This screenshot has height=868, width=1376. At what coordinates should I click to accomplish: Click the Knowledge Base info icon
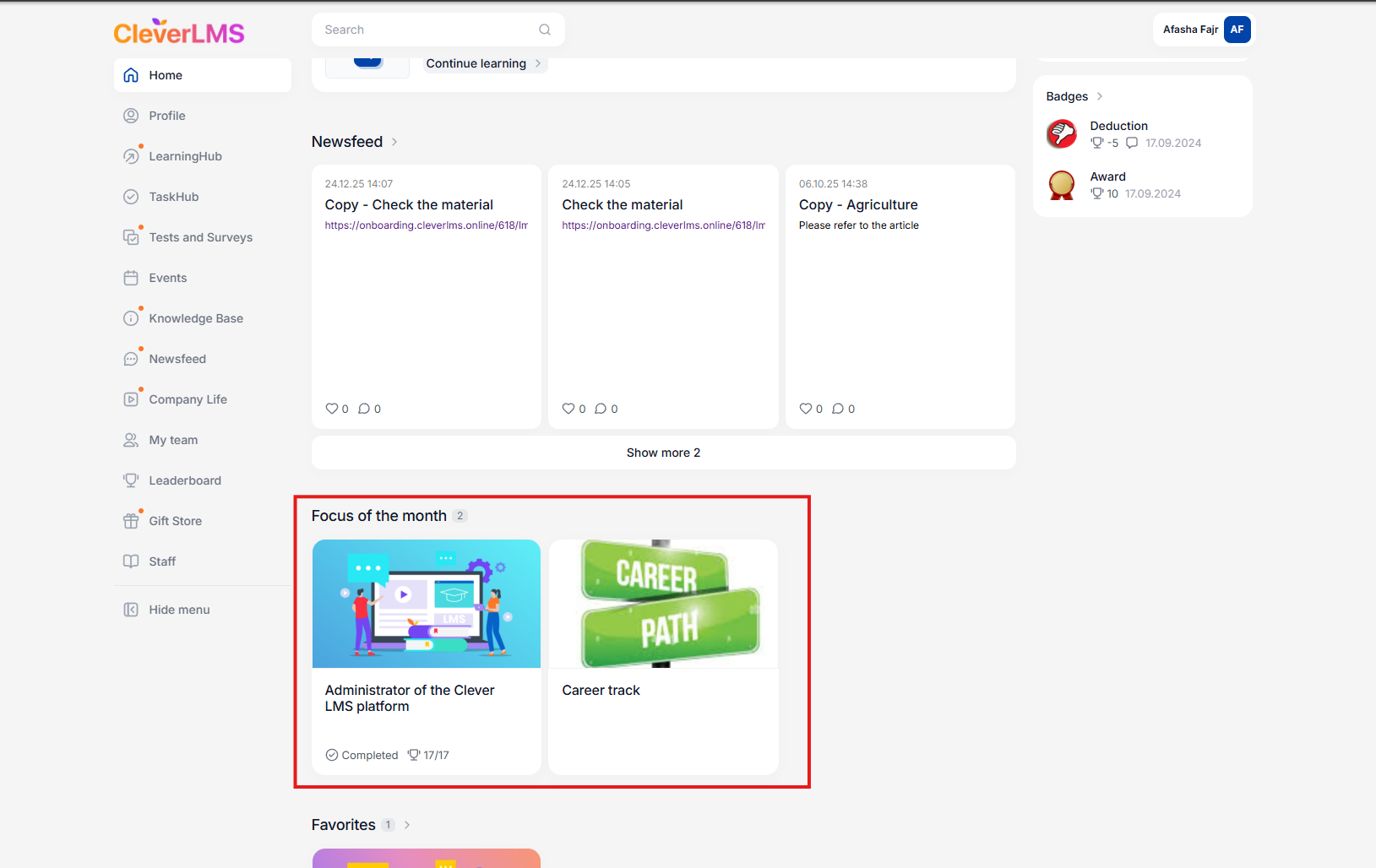click(131, 318)
